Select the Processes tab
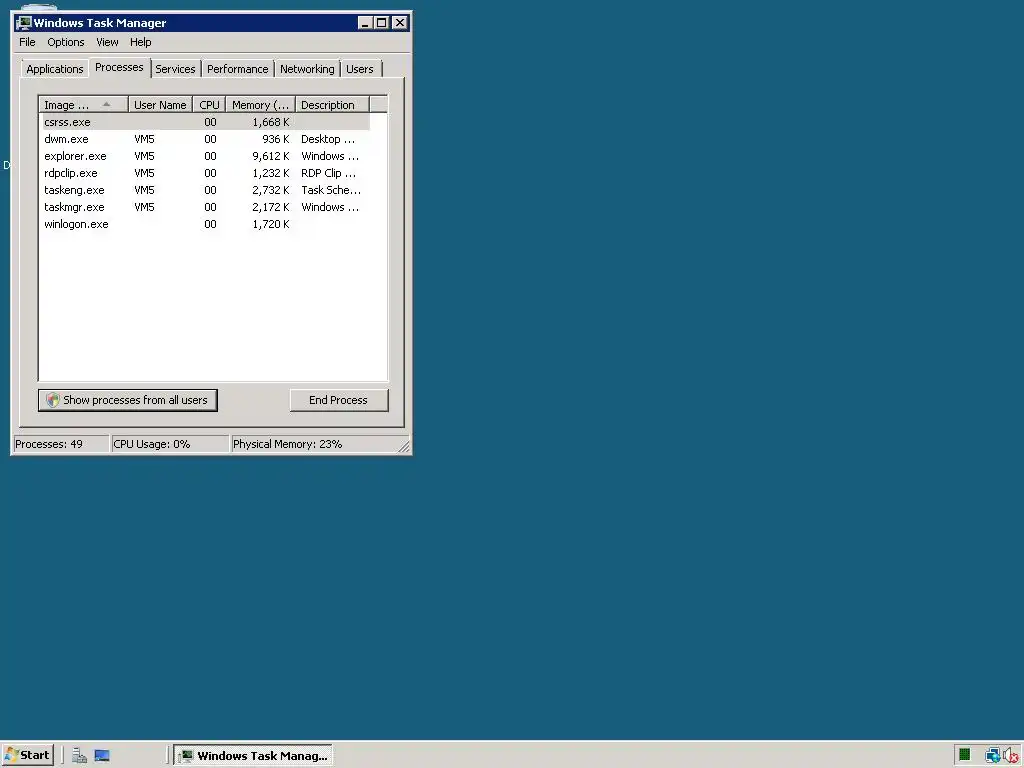This screenshot has height=768, width=1024. coord(119,67)
